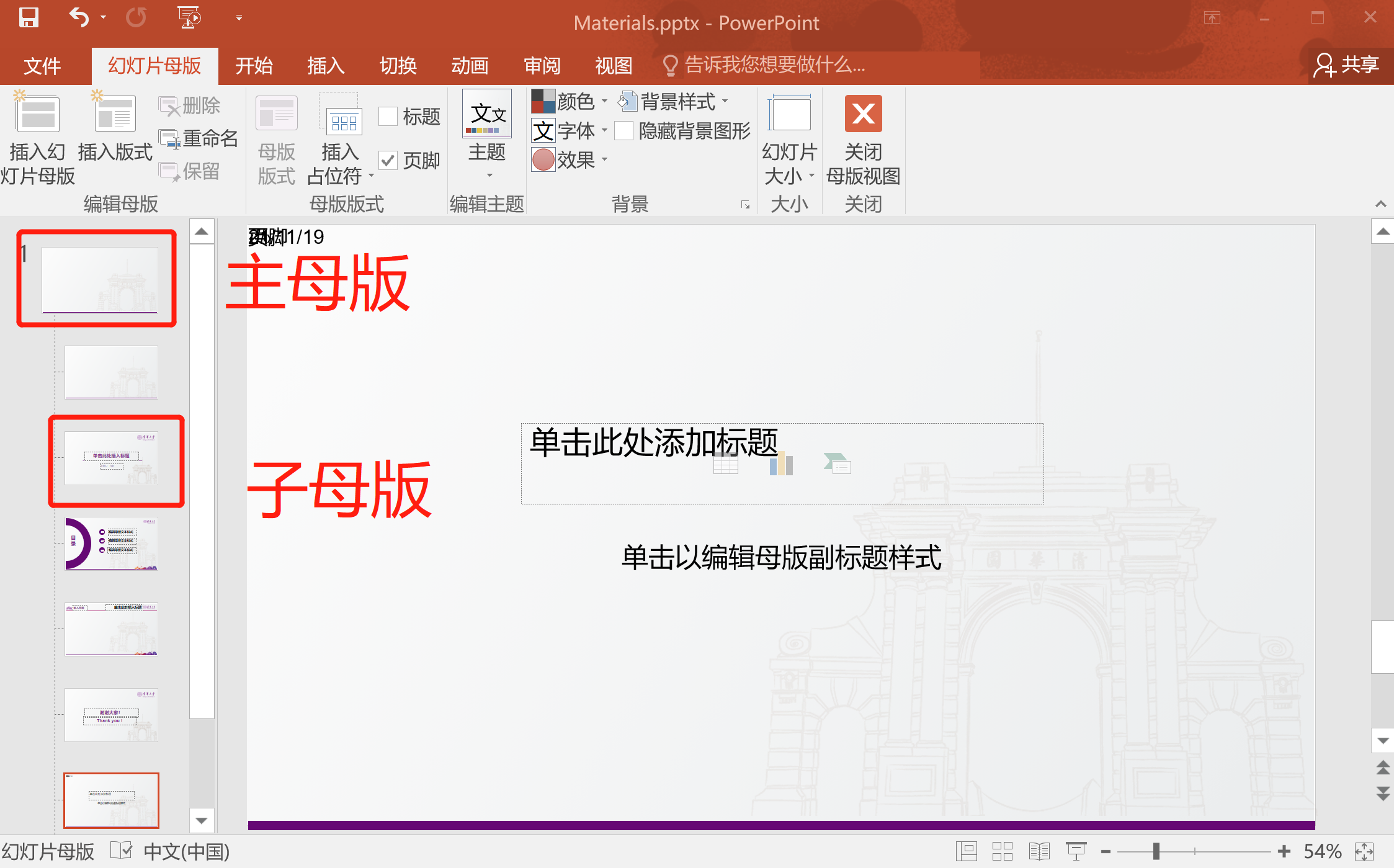The height and width of the screenshot is (868, 1394).
Task: Click the 中文(中国) language indicator
Action: coord(186,851)
